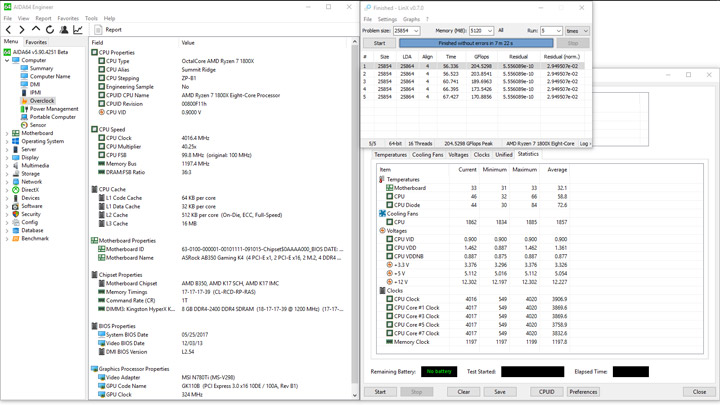
Task: Open the Report icon in the toolbar
Action: coord(98,30)
